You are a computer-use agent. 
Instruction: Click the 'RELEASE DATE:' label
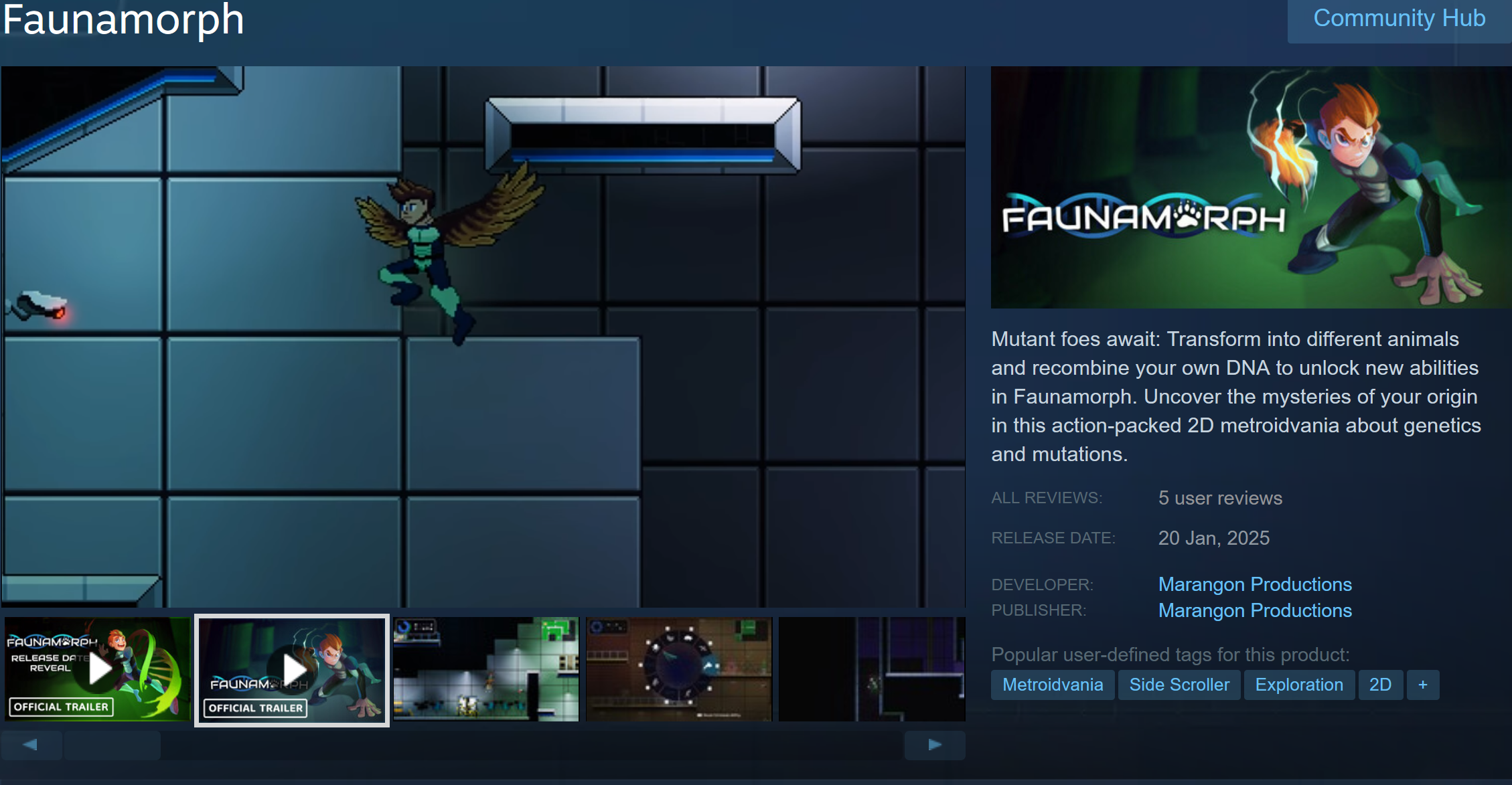pyautogui.click(x=1053, y=538)
